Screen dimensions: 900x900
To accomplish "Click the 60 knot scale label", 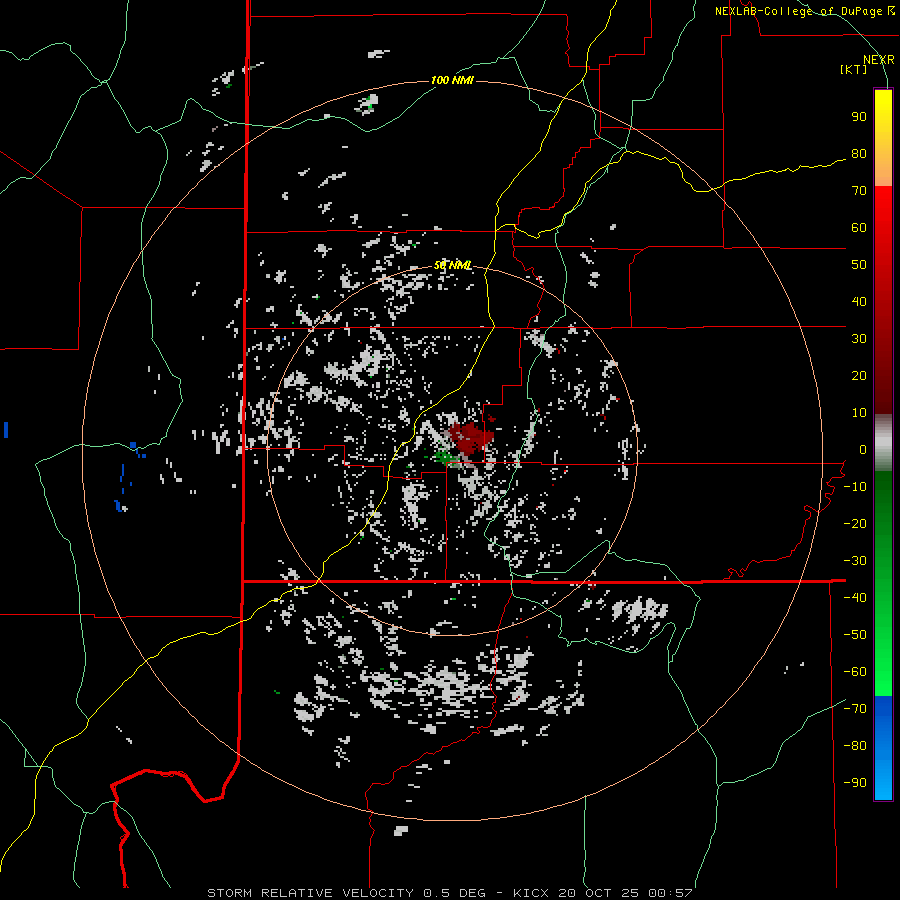I will (859, 228).
